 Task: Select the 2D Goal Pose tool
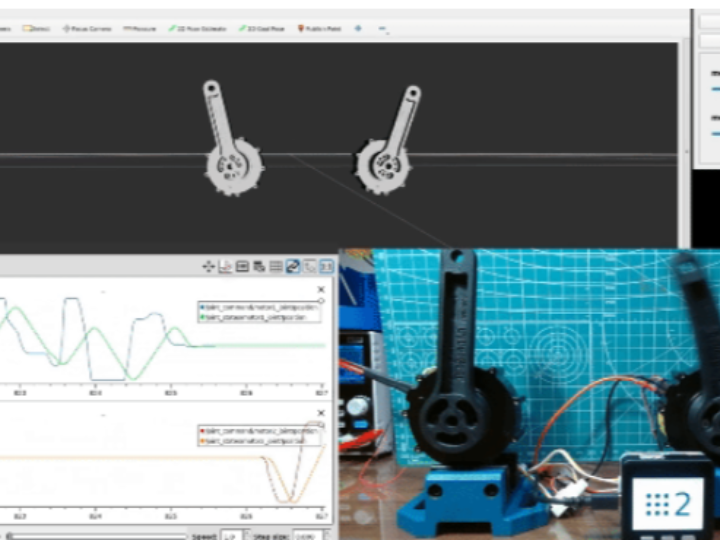pyautogui.click(x=263, y=29)
